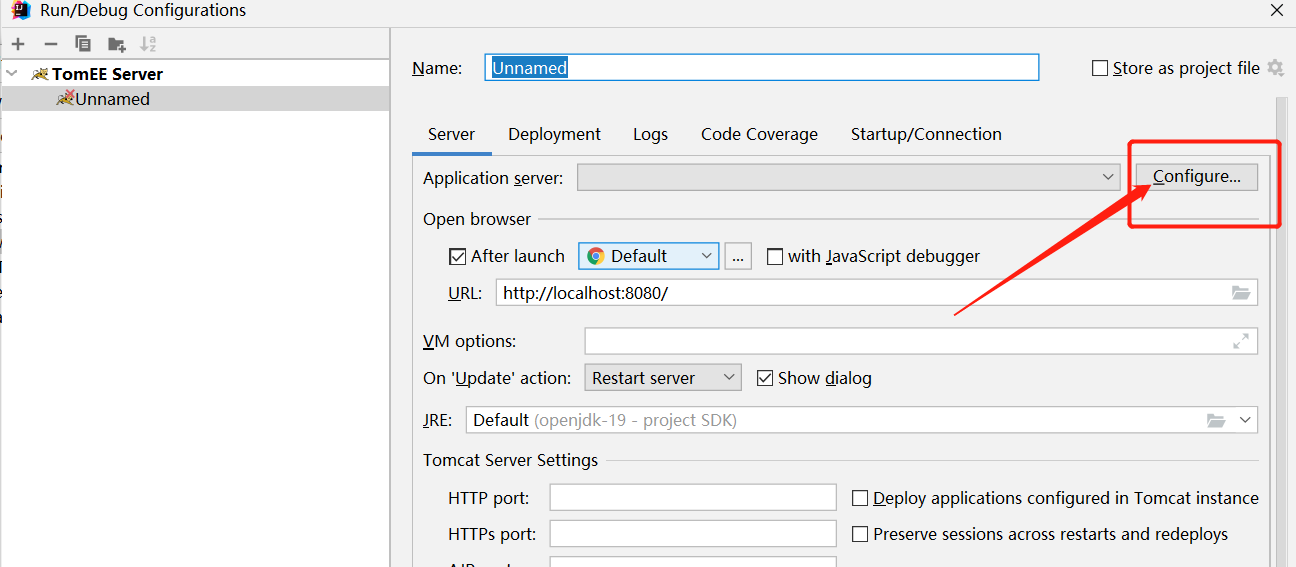Close the Run/Debug Configurations dialog
Viewport: 1296px width, 567px height.
tap(1277, 11)
